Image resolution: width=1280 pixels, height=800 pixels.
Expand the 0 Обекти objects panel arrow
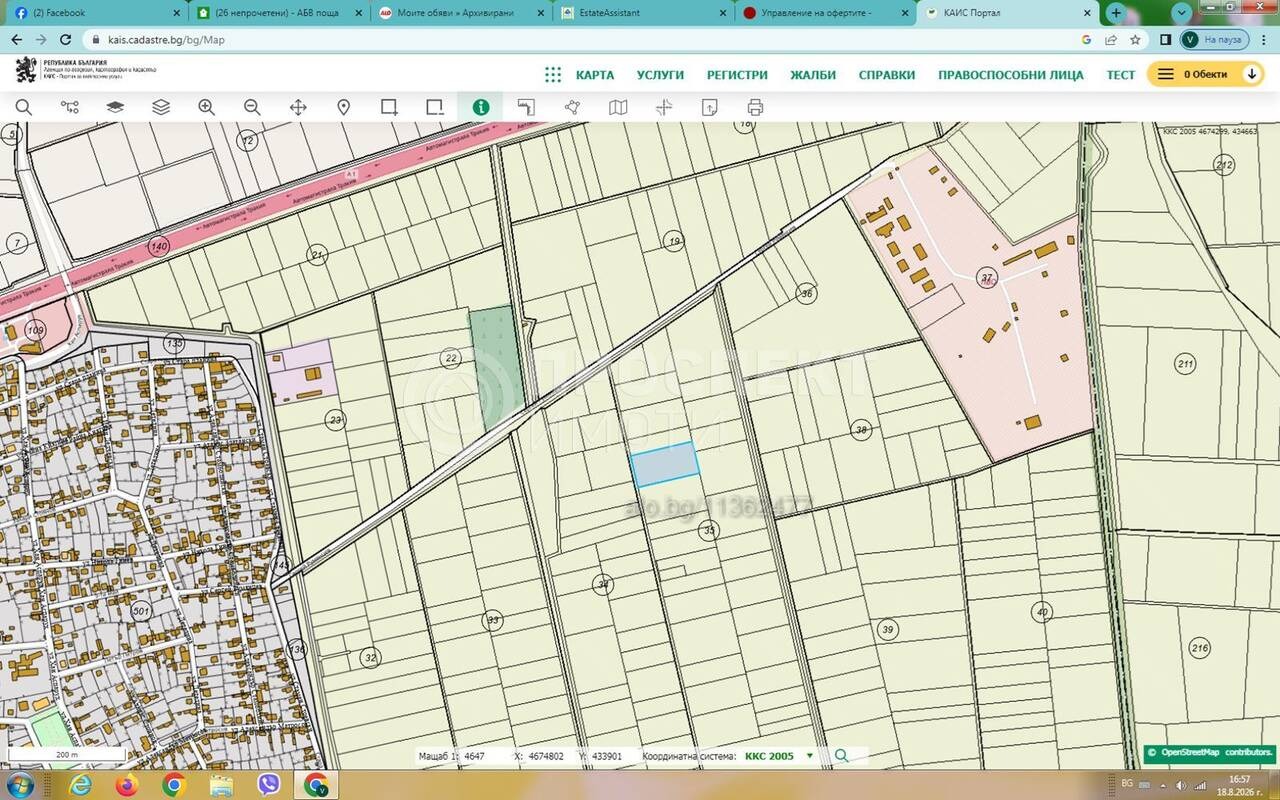[x=1251, y=74]
